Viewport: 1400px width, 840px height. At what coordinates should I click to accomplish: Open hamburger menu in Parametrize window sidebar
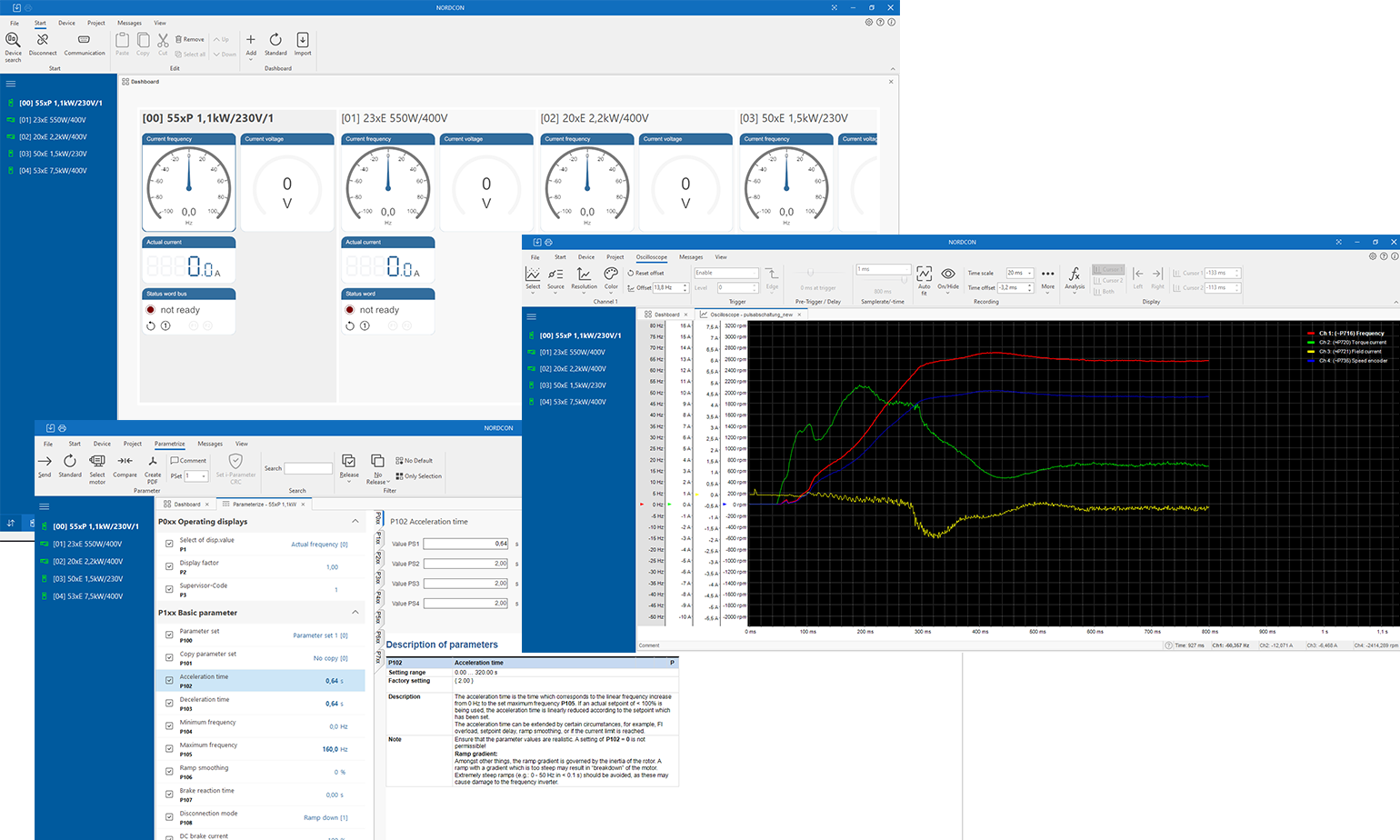pyautogui.click(x=44, y=506)
